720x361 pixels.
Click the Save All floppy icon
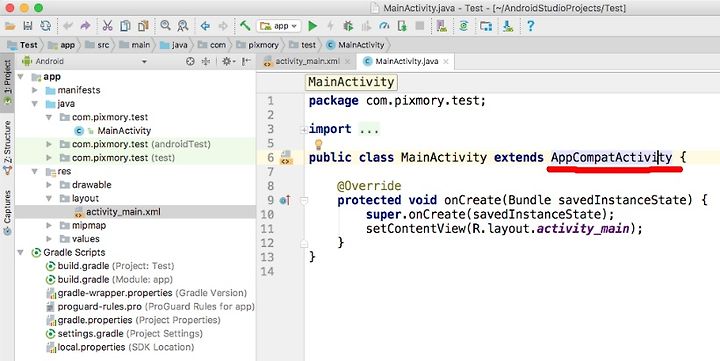[28, 26]
